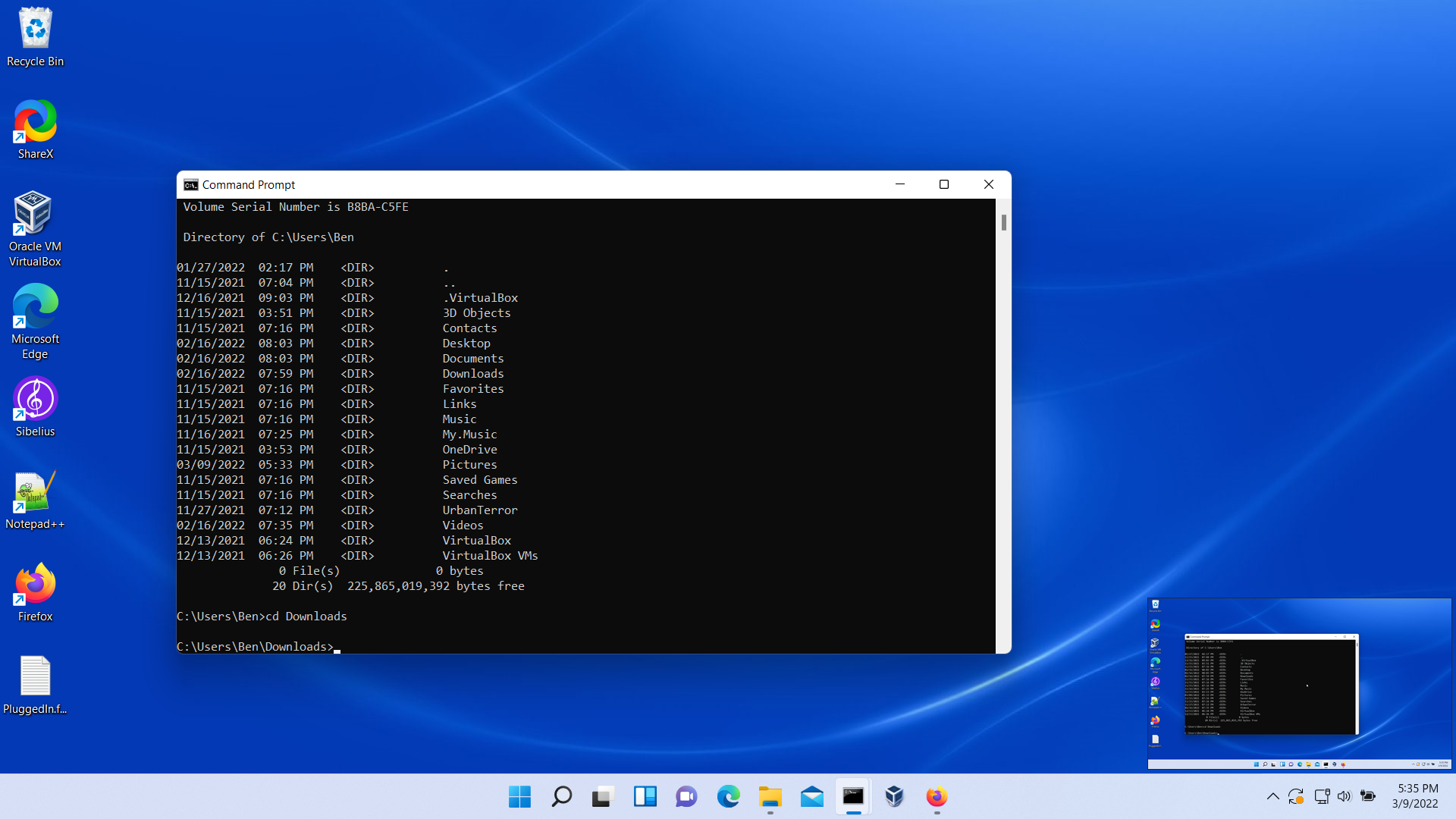Click the screen preview thumbnail at bottom right
The width and height of the screenshot is (1456, 819).
[x=1299, y=683]
